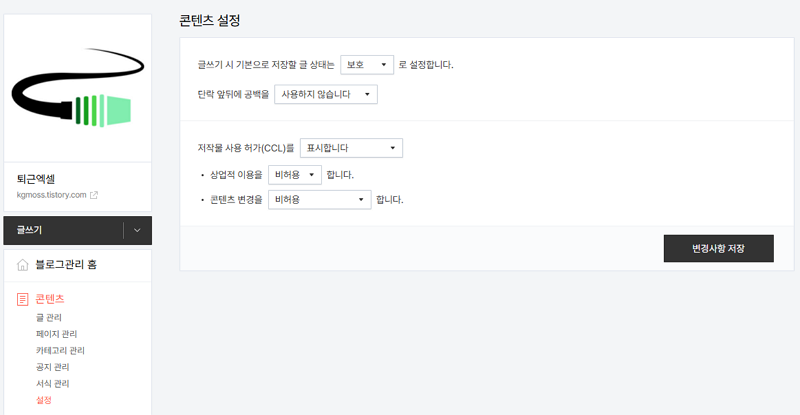Screen dimensions: 800x415
Task: Click the label 단락 앞뒤에 공백을
Action: tap(233, 94)
